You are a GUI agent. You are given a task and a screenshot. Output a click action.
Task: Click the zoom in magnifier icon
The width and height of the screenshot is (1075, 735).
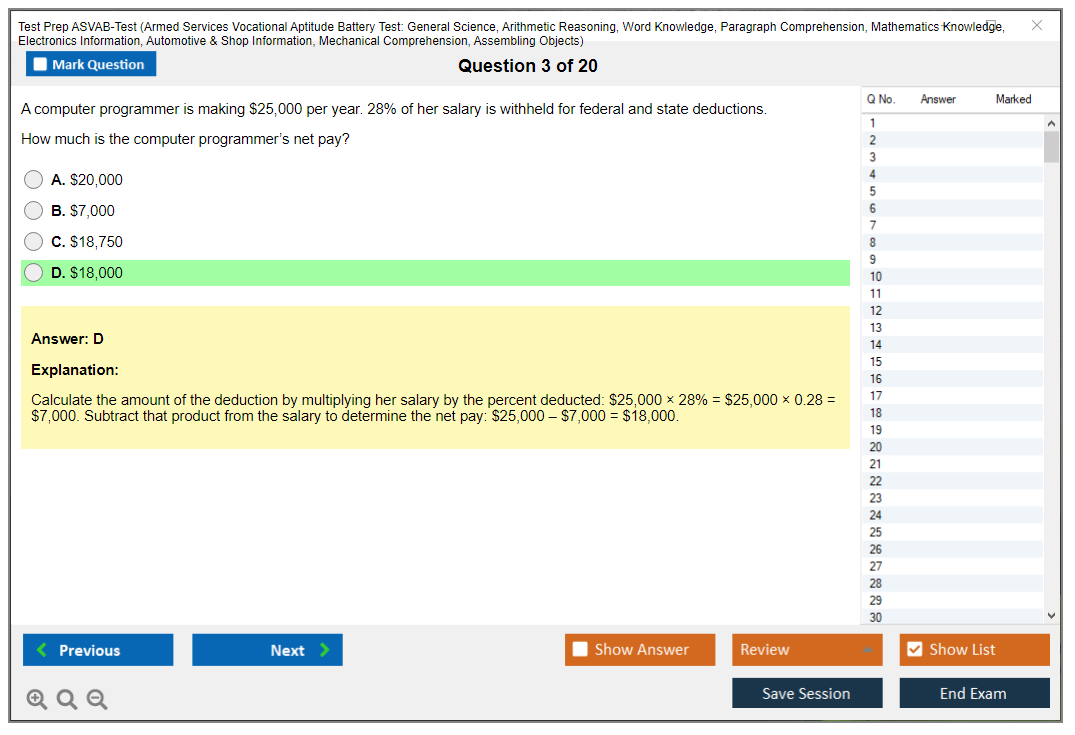[37, 700]
